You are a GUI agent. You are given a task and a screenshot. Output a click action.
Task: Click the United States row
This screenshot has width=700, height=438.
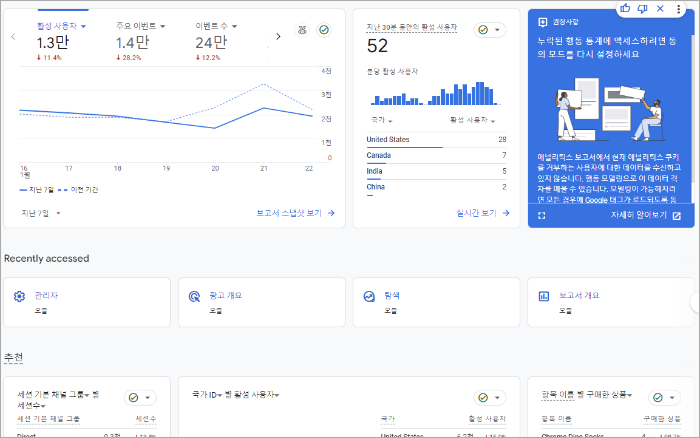436,140
